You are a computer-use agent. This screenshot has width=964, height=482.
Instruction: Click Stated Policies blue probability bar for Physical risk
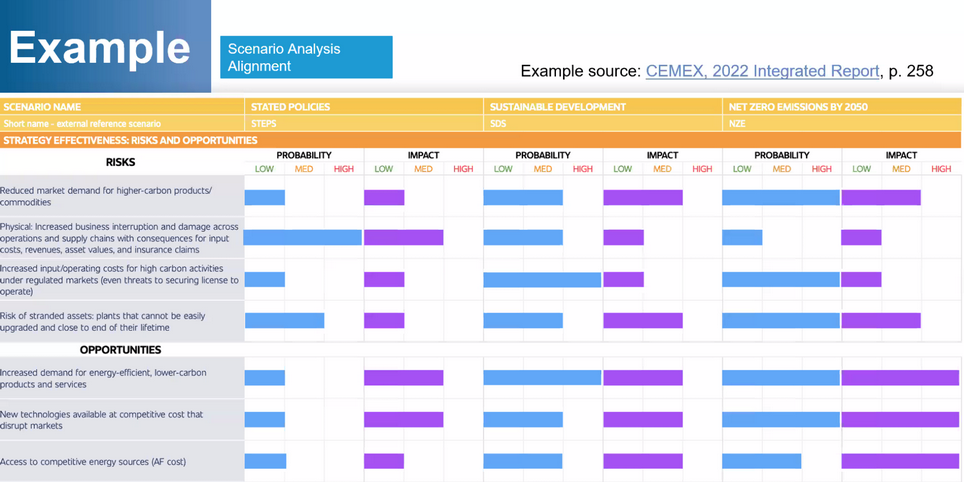point(303,238)
